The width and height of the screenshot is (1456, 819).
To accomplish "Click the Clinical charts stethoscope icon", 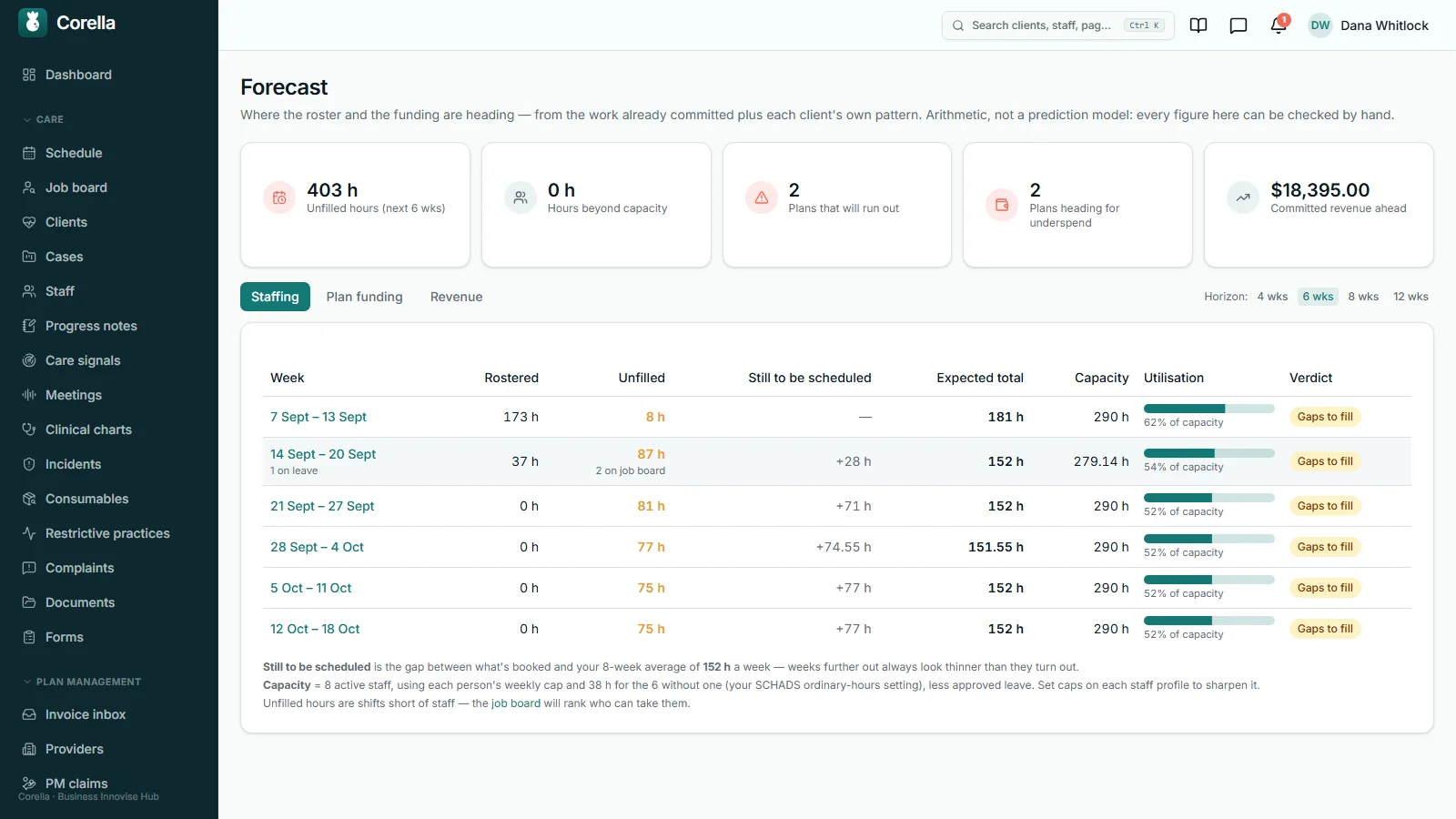I will 29,430.
